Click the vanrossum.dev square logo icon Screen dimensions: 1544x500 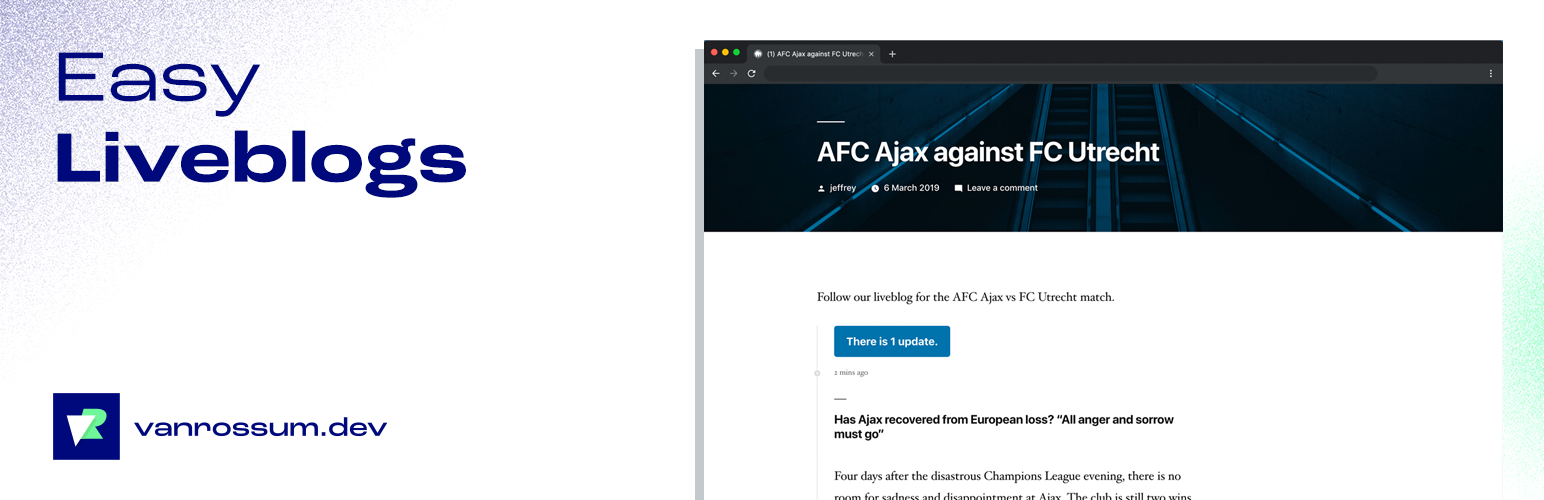pyautogui.click(x=86, y=427)
